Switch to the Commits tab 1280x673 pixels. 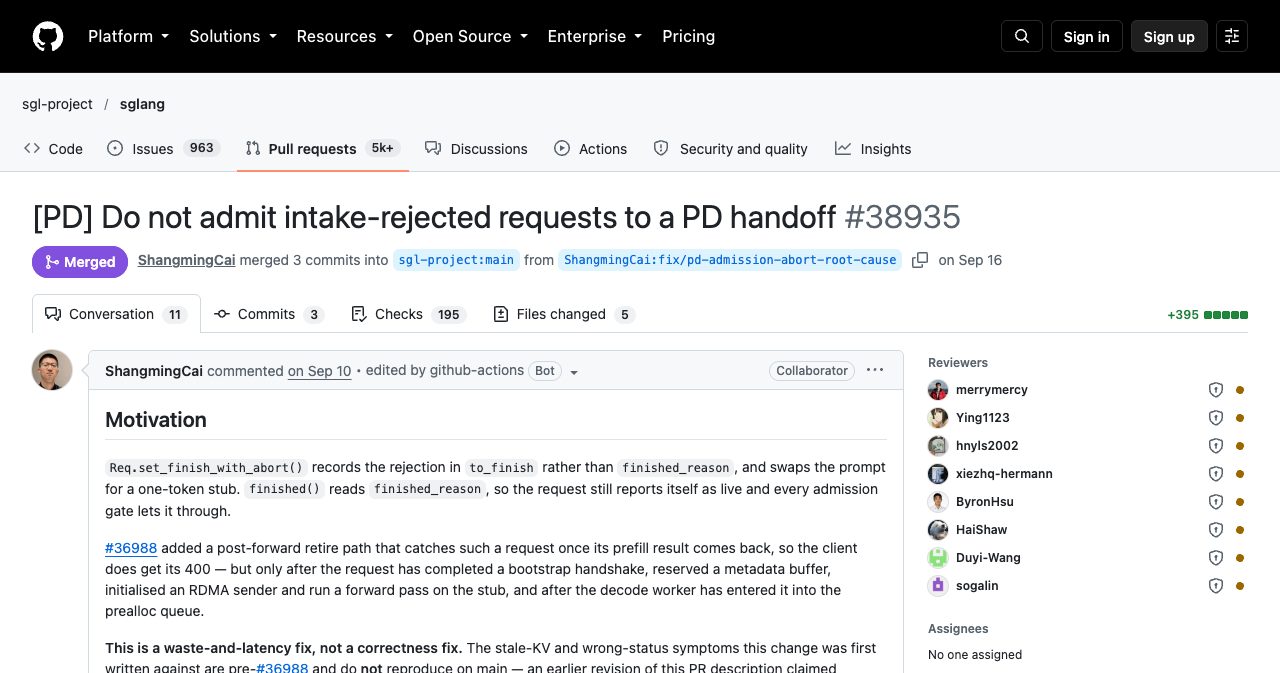[269, 314]
